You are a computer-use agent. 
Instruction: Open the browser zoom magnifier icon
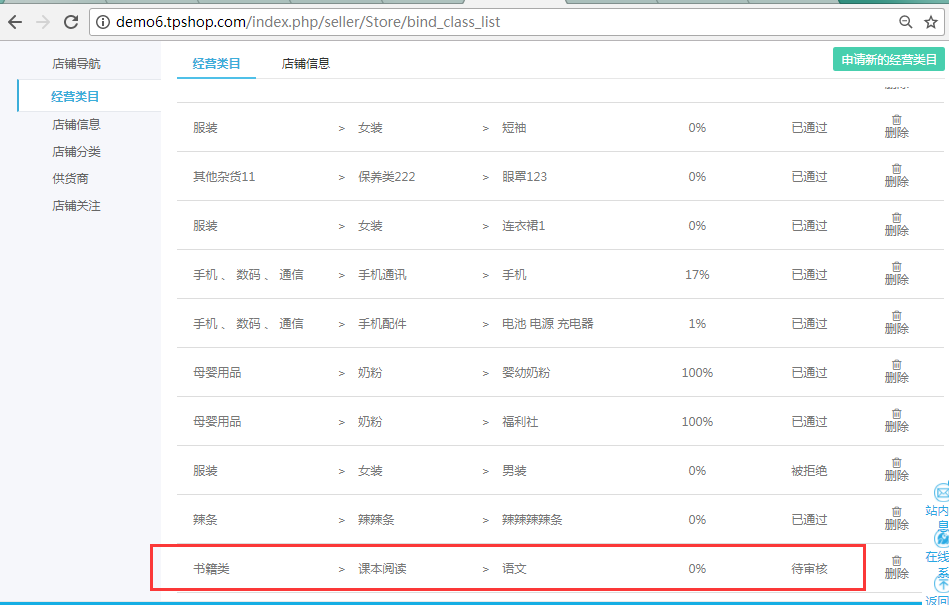pyautogui.click(x=905, y=21)
